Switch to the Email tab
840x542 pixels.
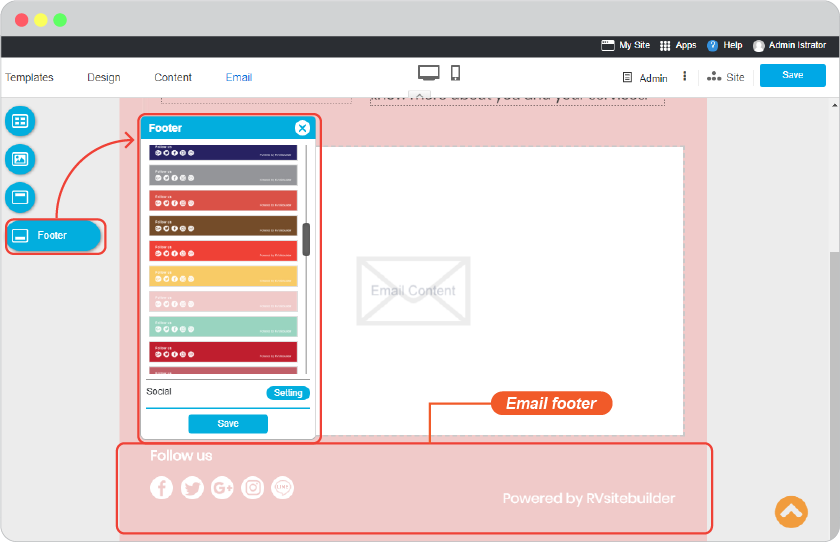[239, 77]
